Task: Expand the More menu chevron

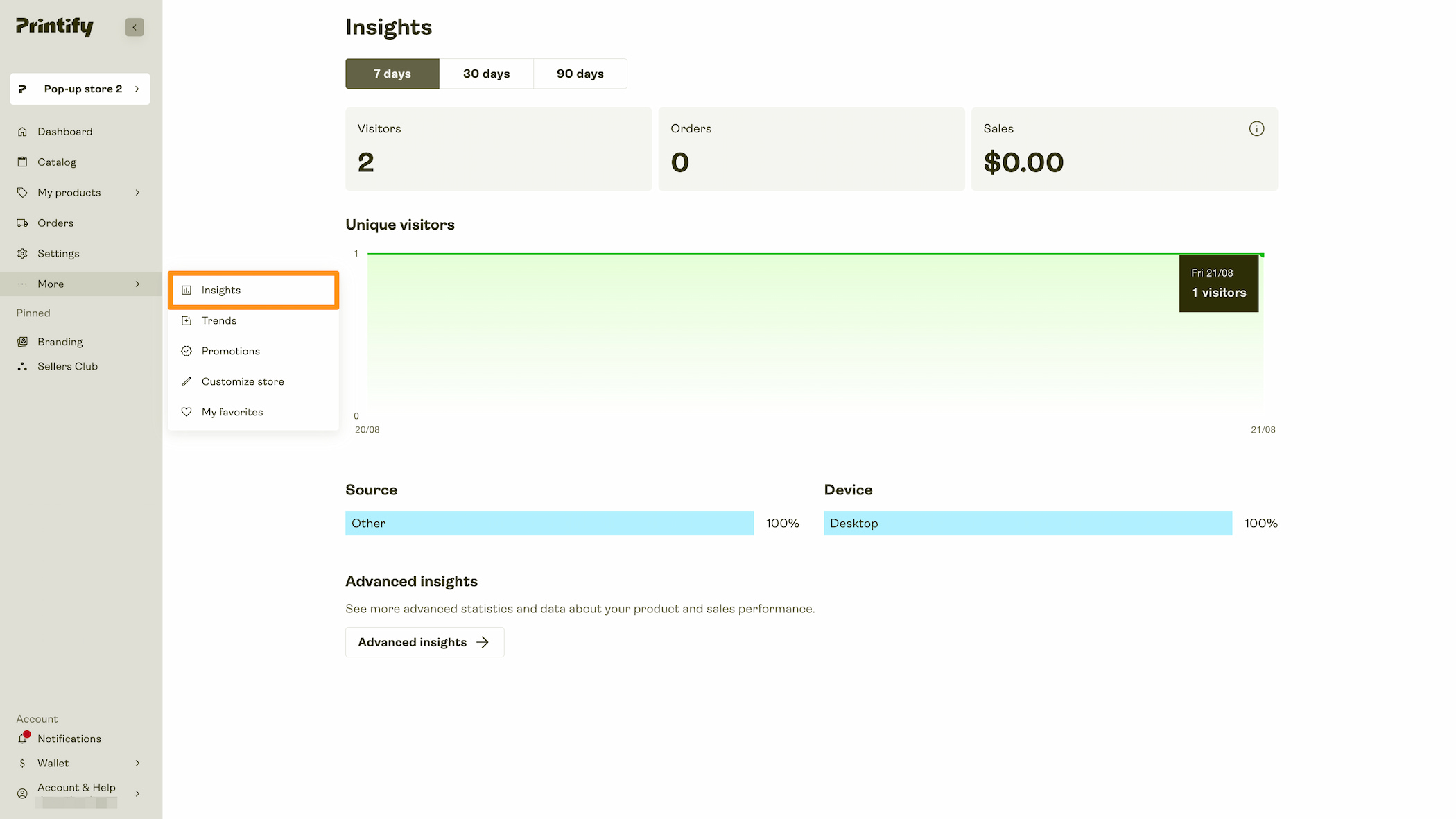Action: tap(137, 284)
